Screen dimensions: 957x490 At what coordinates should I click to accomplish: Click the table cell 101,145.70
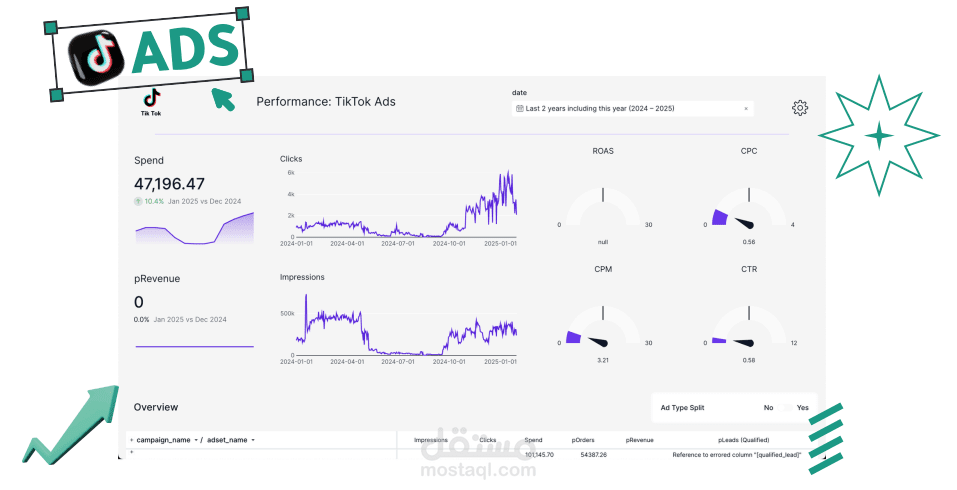(x=540, y=455)
